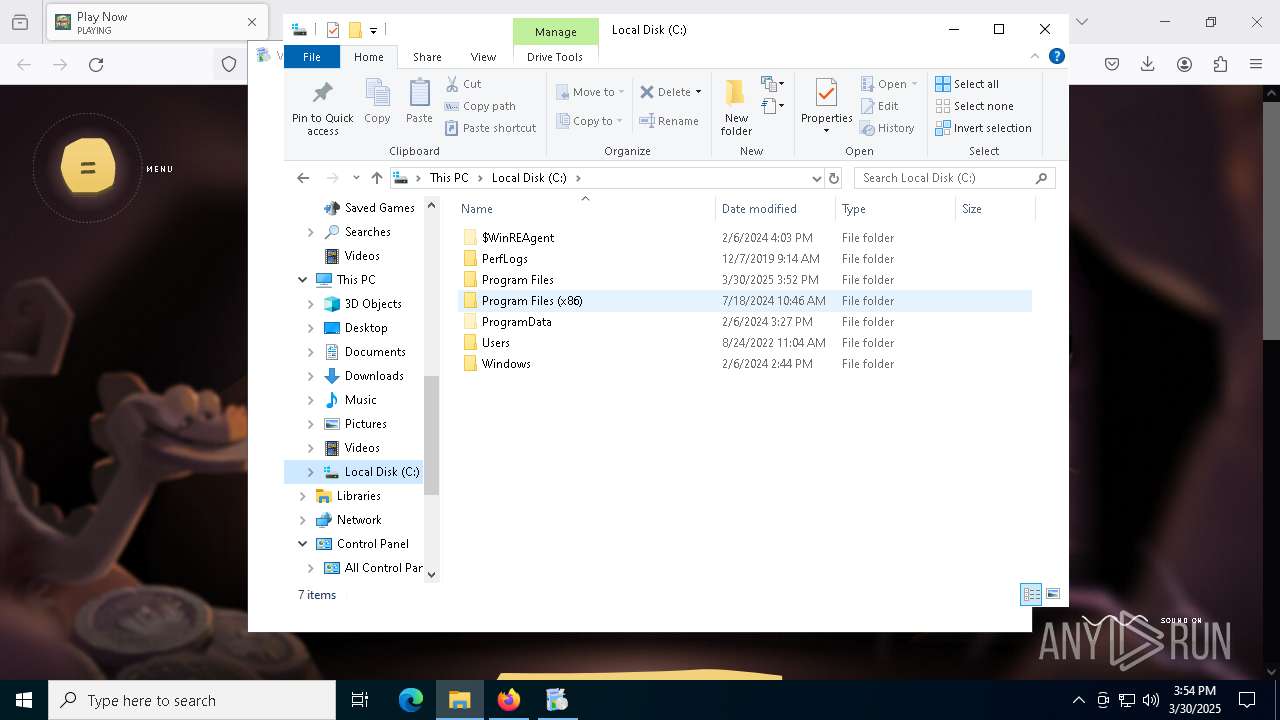Switch to the Share ribbon tab
Viewport: 1280px width, 720px height.
coord(427,57)
